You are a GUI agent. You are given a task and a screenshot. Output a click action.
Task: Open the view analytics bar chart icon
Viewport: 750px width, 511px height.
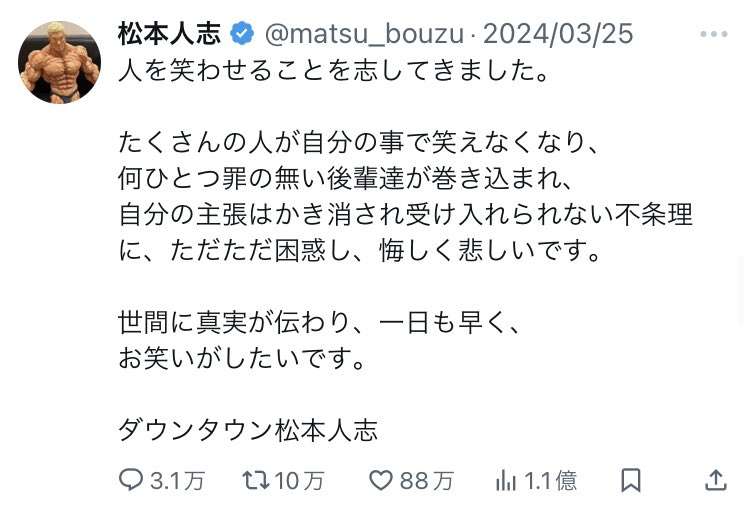[x=506, y=480]
